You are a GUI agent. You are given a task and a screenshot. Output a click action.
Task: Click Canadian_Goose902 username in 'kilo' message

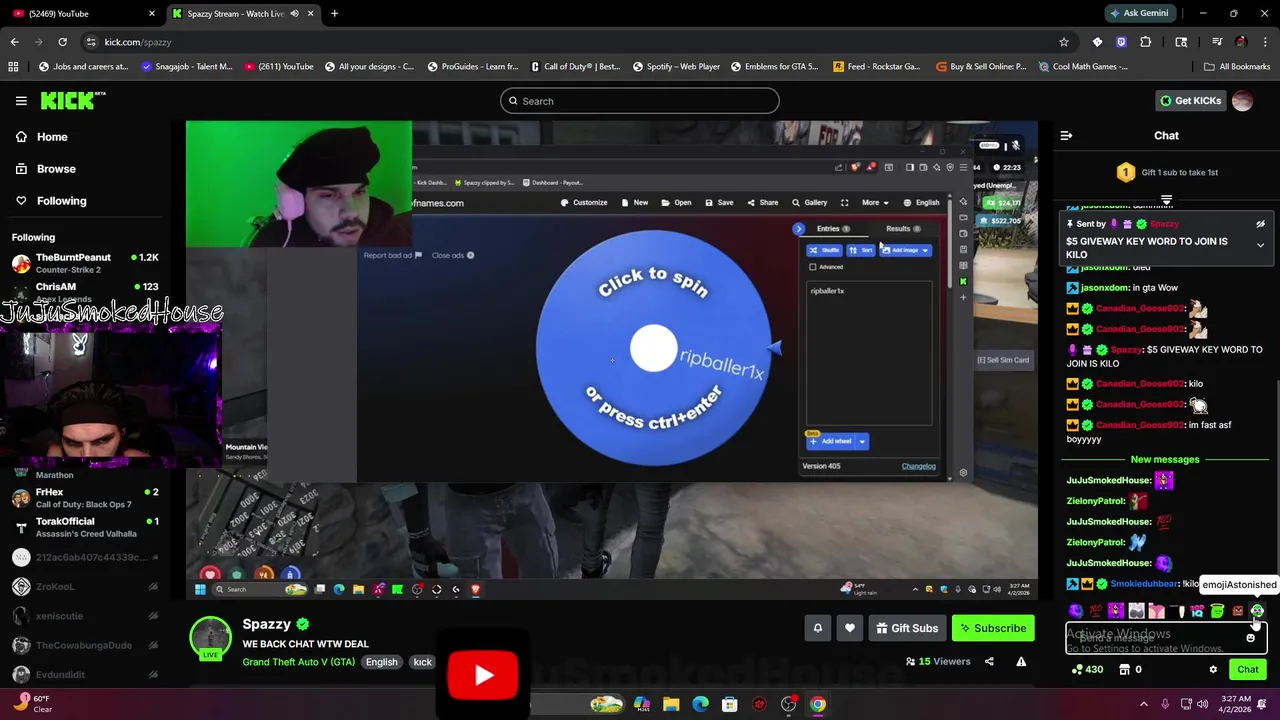[1140, 384]
